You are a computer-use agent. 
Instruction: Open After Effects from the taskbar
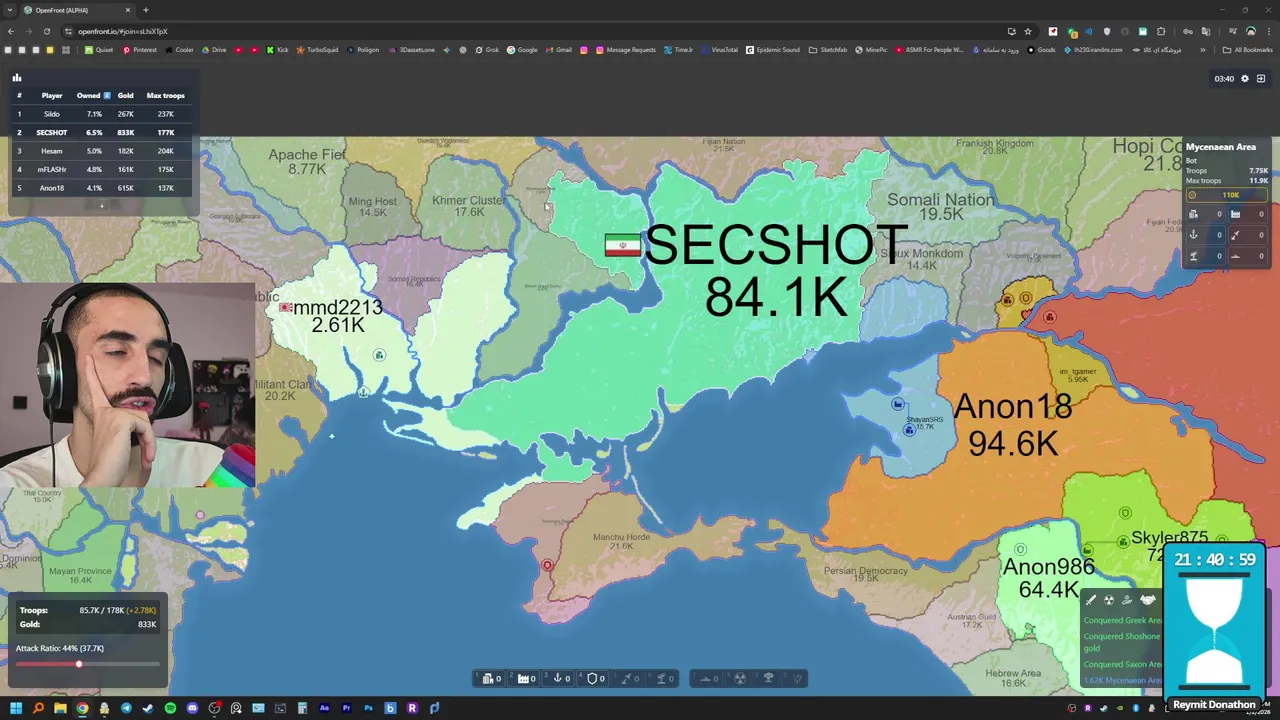[x=324, y=708]
